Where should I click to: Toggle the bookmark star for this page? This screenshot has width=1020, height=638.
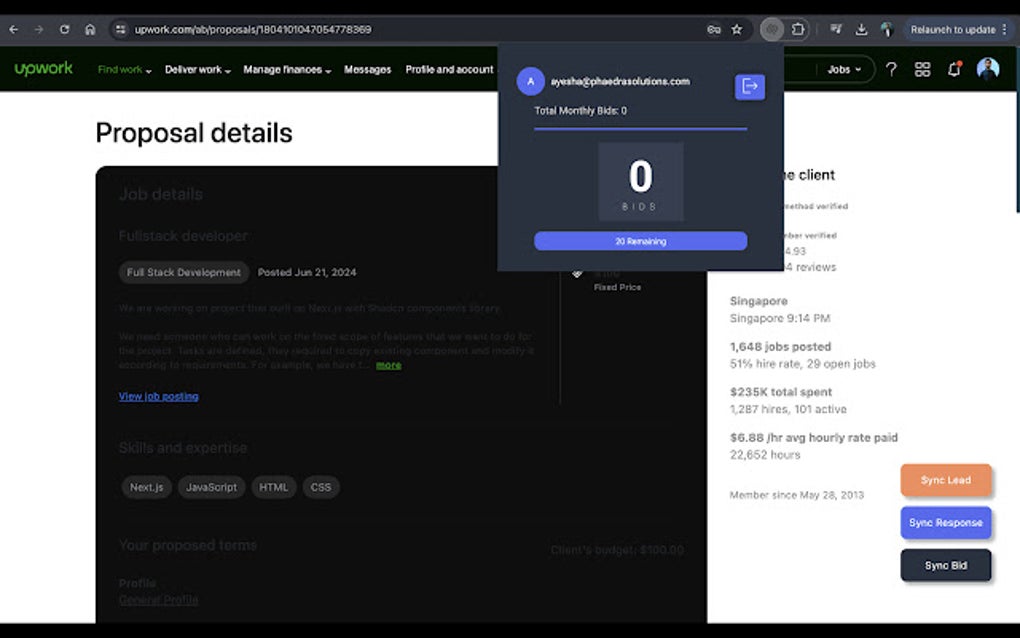[x=737, y=30]
